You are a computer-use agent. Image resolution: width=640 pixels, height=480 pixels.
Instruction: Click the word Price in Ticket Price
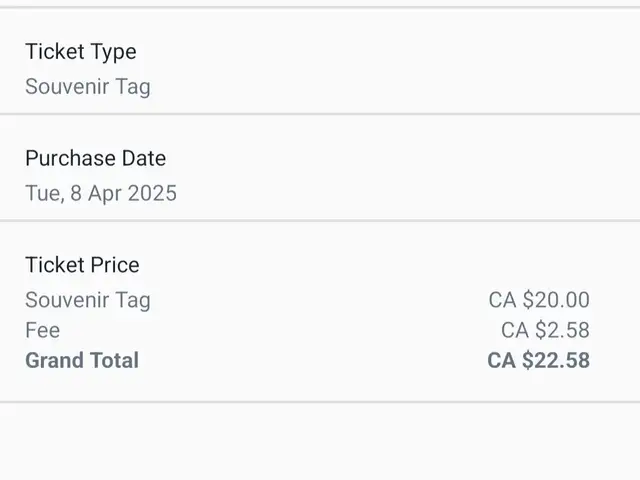pyautogui.click(x=115, y=265)
